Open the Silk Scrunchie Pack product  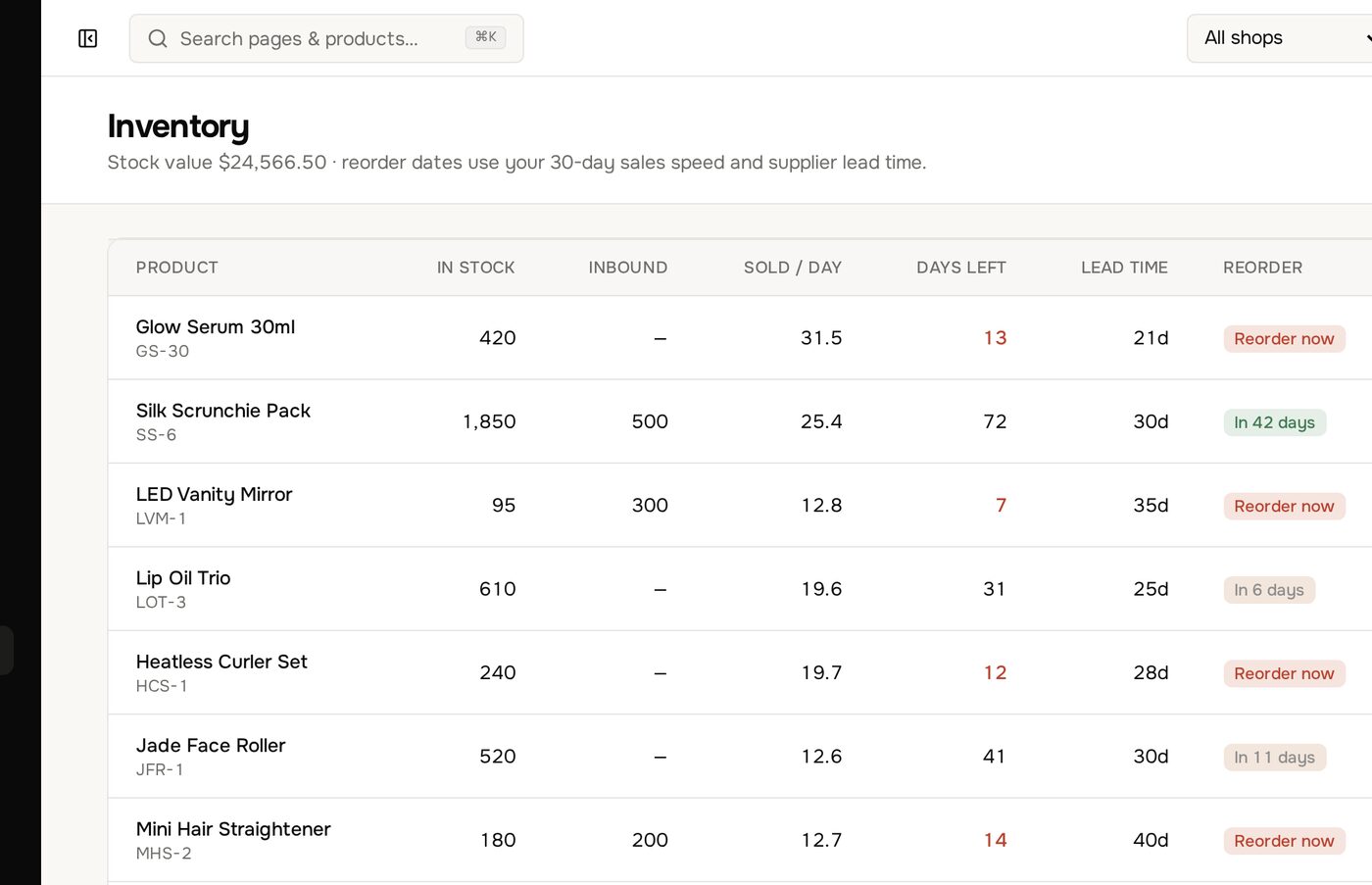point(223,411)
